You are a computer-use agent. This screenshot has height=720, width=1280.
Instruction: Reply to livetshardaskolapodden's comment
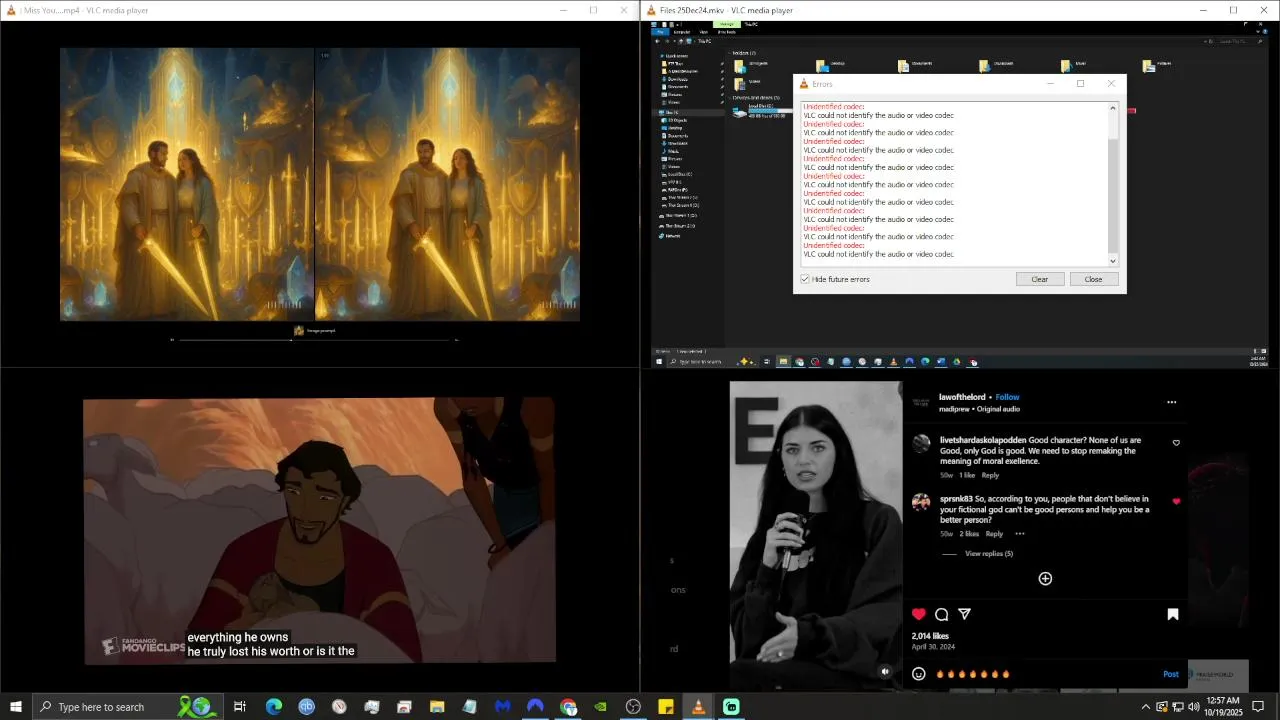point(990,475)
